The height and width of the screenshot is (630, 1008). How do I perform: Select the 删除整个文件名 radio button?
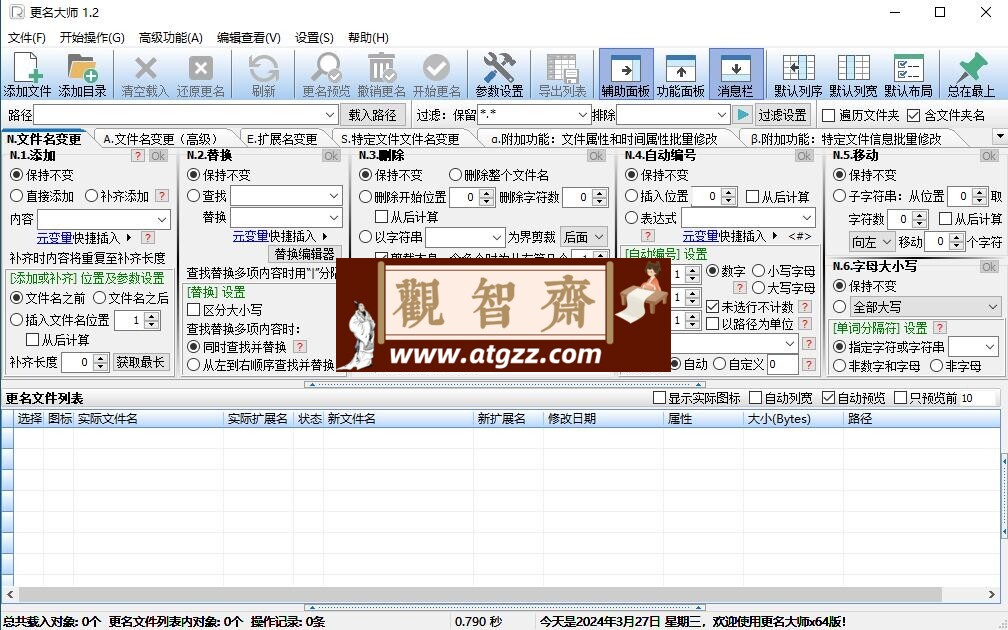[x=455, y=175]
